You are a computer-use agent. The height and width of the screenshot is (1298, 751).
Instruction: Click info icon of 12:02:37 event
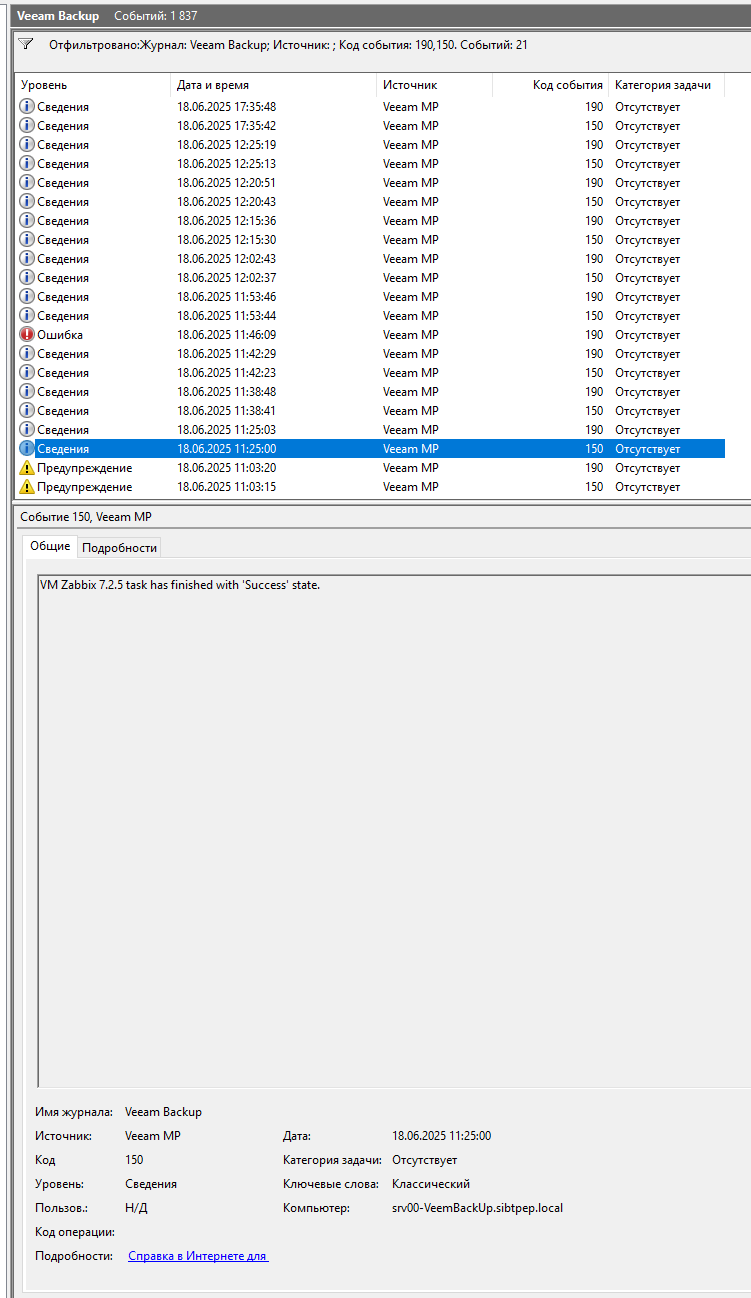(27, 278)
